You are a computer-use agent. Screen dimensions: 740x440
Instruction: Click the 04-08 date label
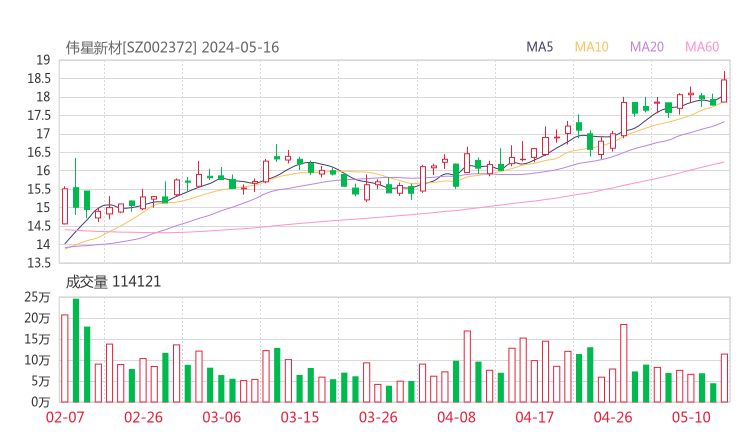(x=456, y=417)
